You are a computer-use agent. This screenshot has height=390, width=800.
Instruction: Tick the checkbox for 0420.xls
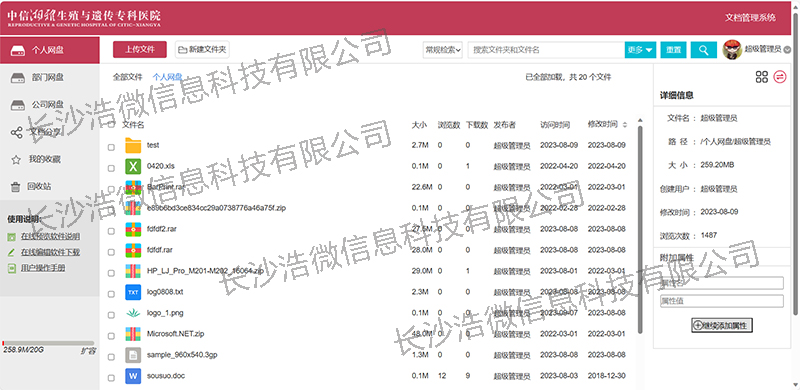[x=111, y=168]
